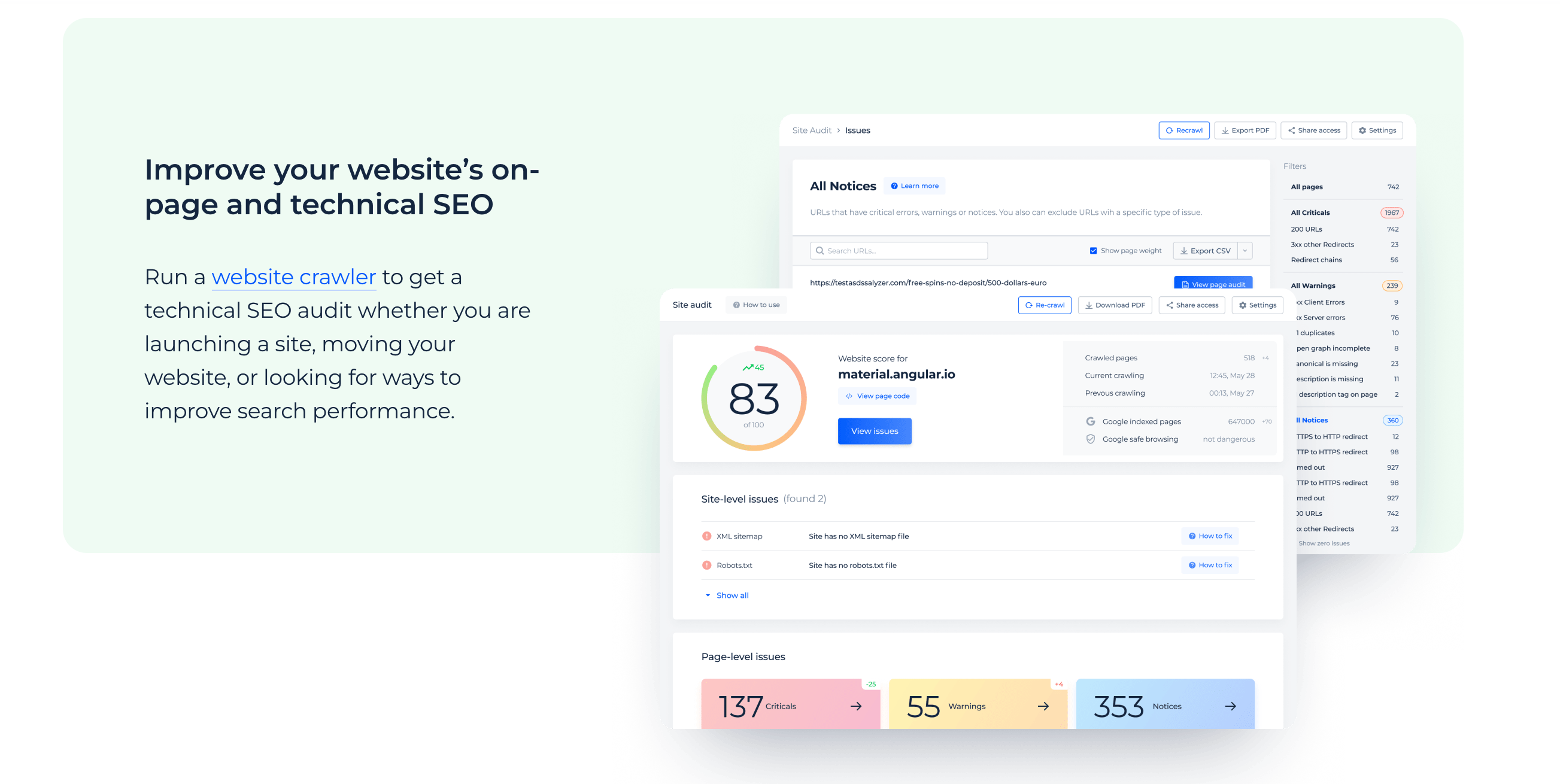Click the Recrawl refresh icon
This screenshot has width=1560, height=784.
click(x=1169, y=130)
